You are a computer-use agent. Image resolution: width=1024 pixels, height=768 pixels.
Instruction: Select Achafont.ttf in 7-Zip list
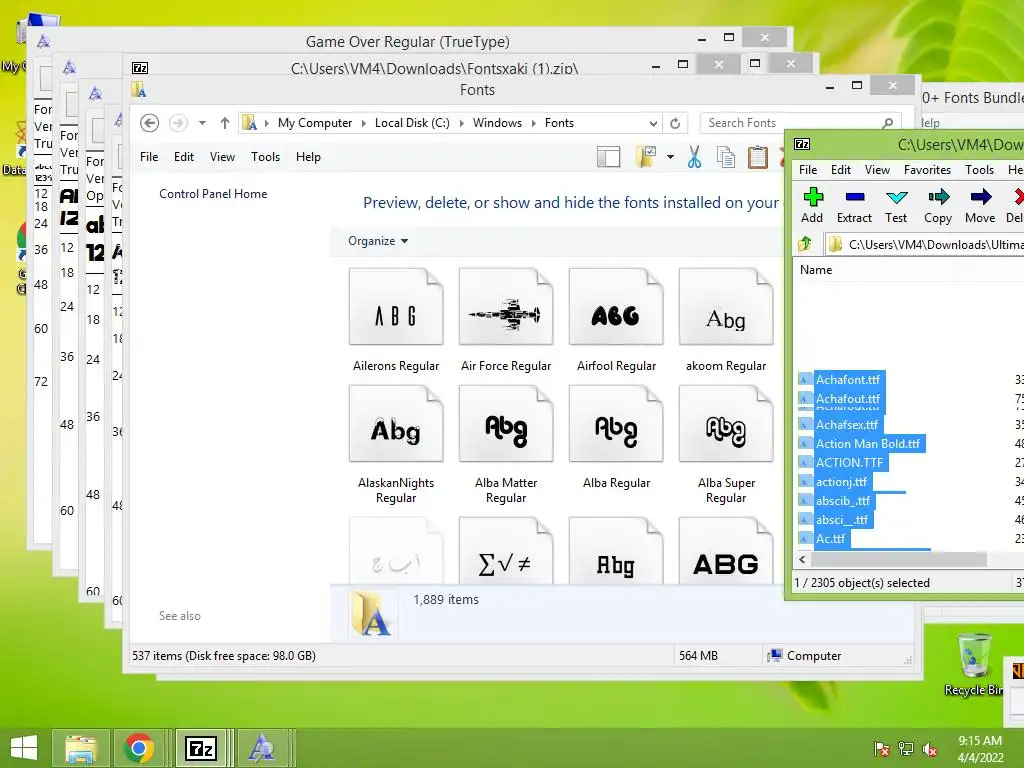(848, 379)
